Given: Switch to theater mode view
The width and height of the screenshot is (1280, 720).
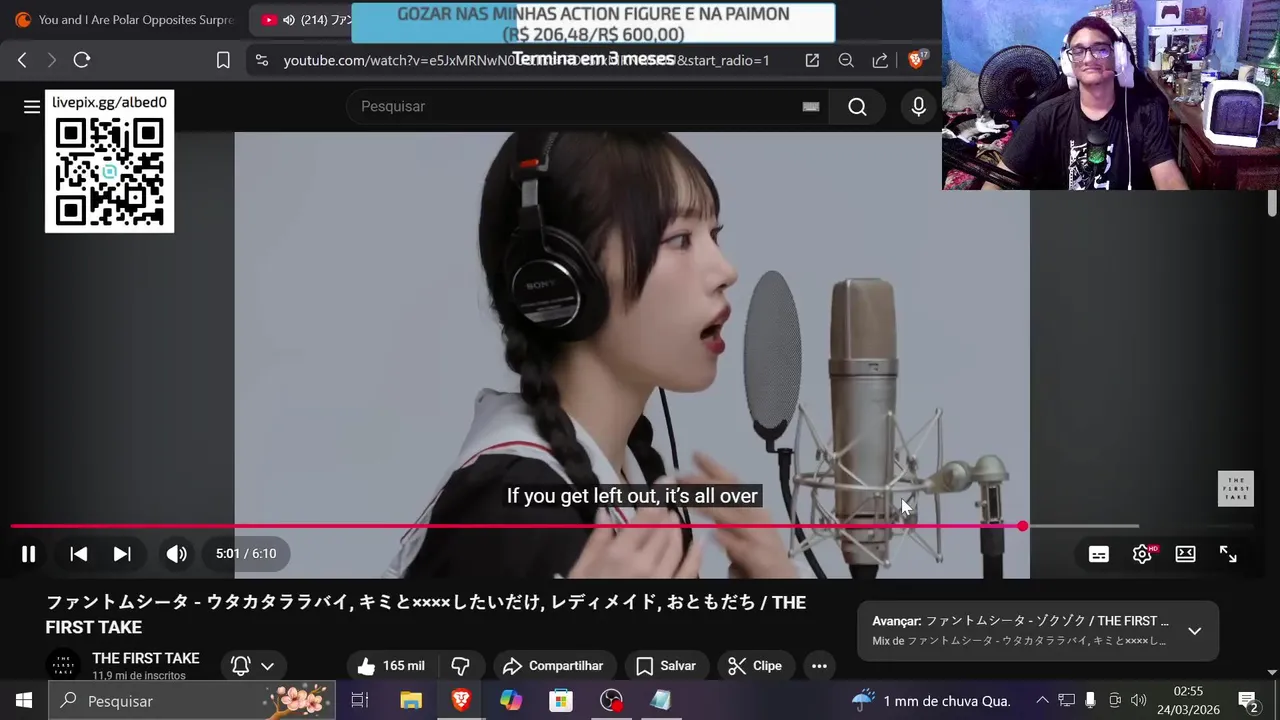Looking at the screenshot, I should point(1186,554).
